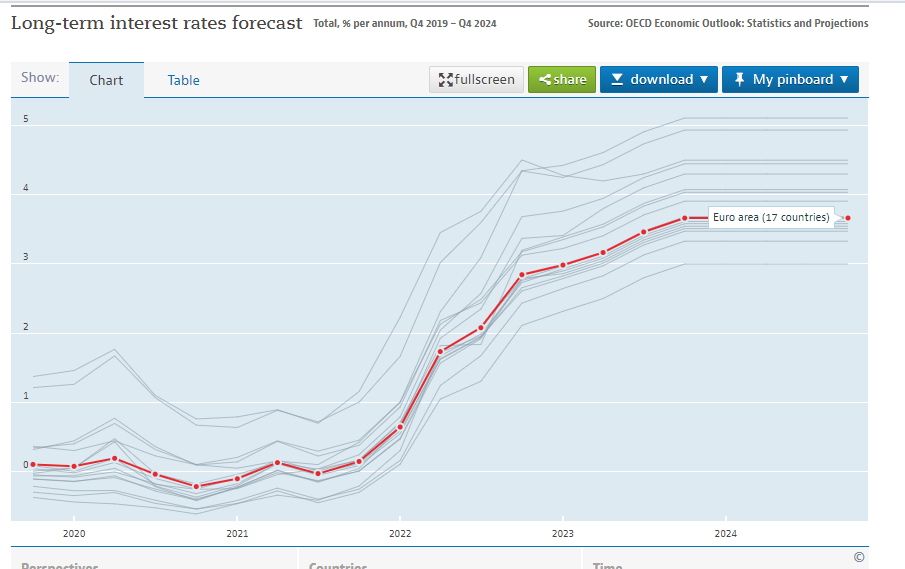
Task: Open the My pinboard dropdown
Action: tap(844, 80)
